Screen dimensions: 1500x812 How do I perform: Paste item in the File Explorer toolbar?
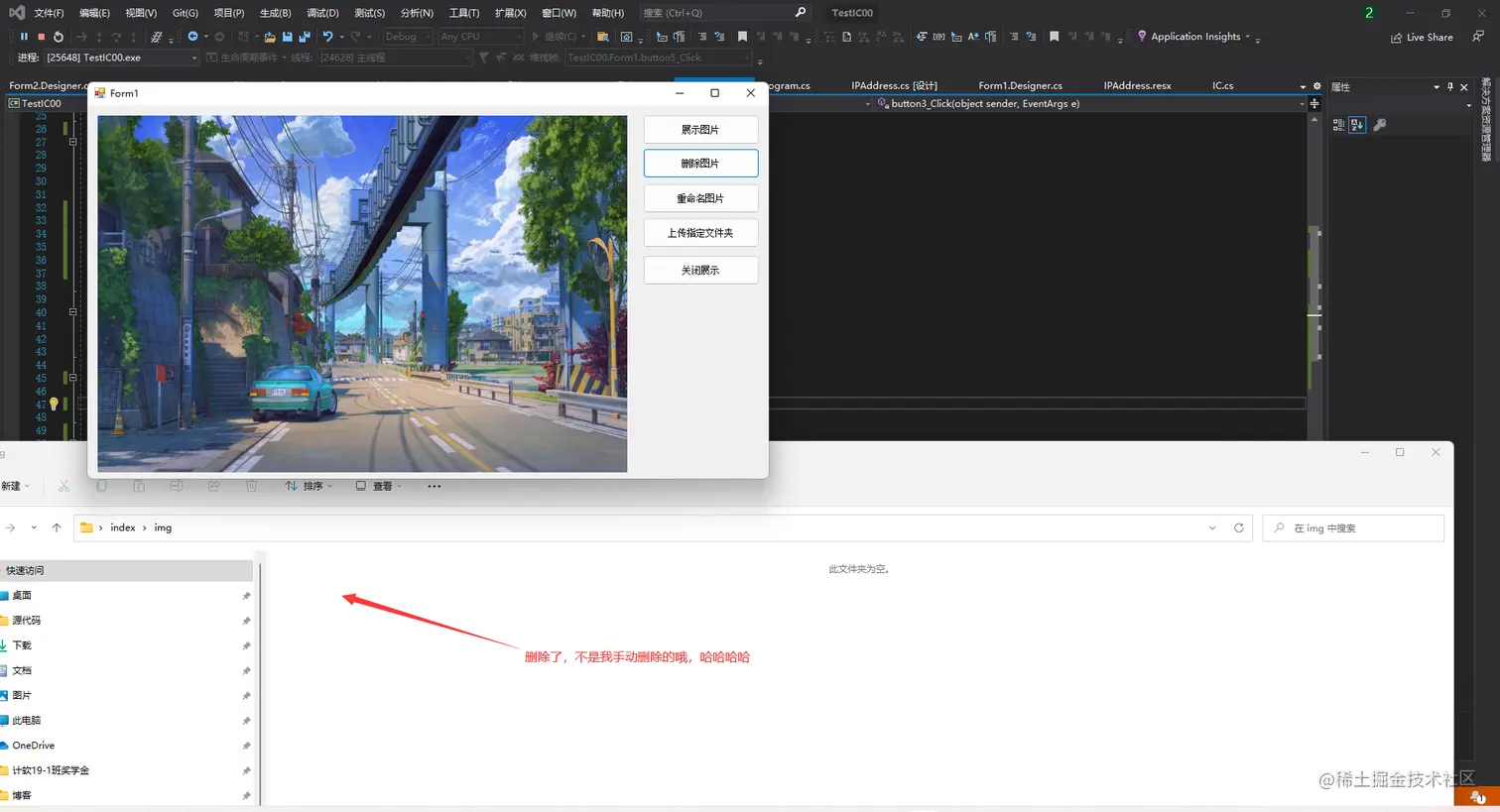coord(139,486)
